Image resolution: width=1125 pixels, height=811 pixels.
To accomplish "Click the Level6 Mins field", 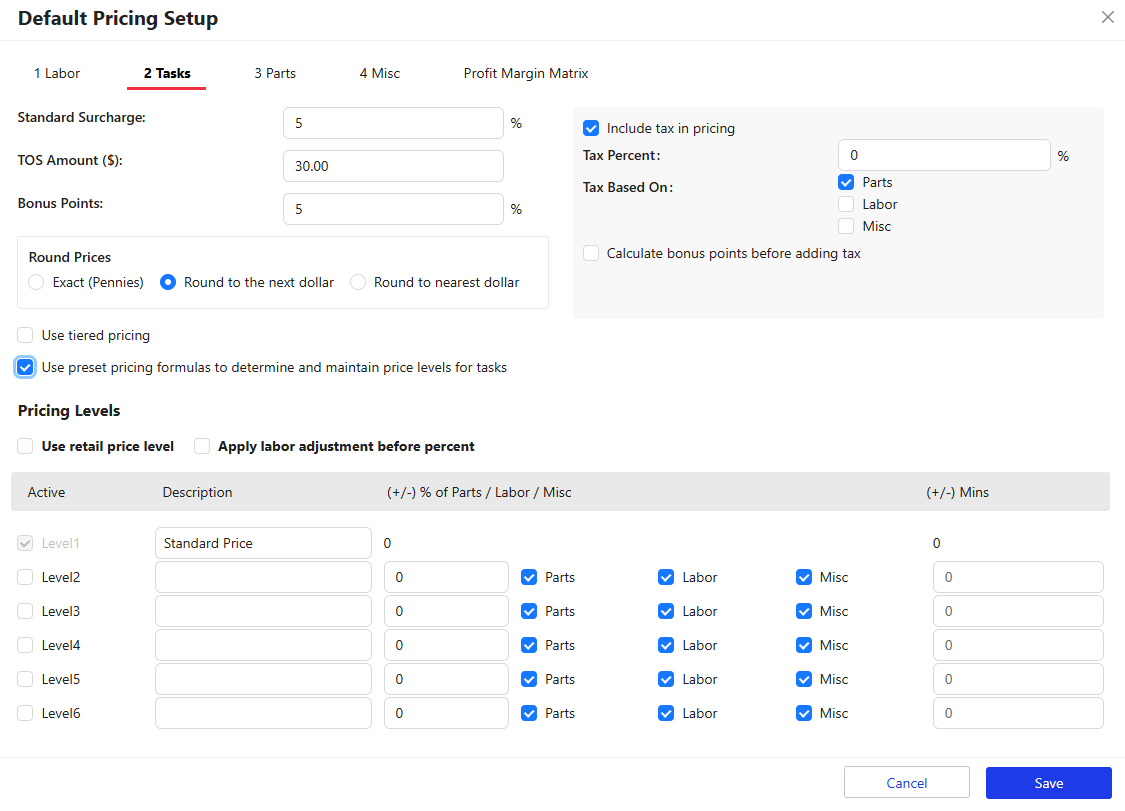I will coord(1018,713).
